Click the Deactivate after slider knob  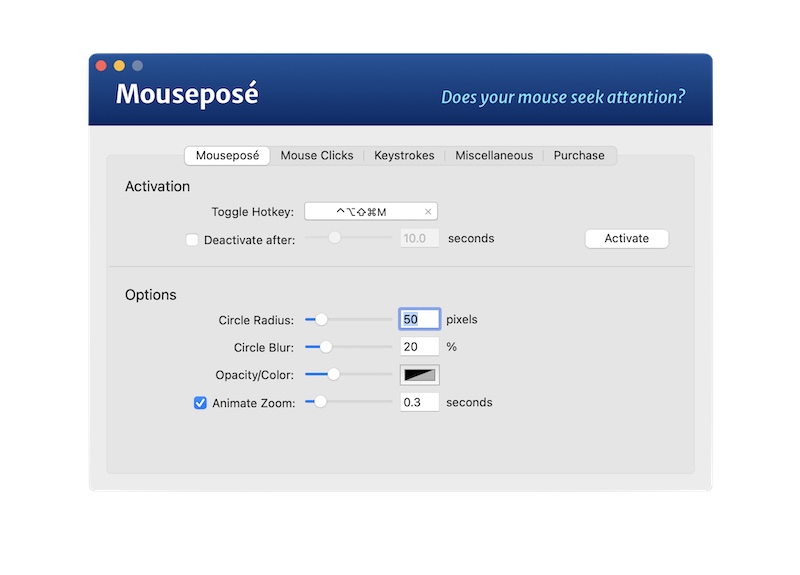tap(334, 238)
